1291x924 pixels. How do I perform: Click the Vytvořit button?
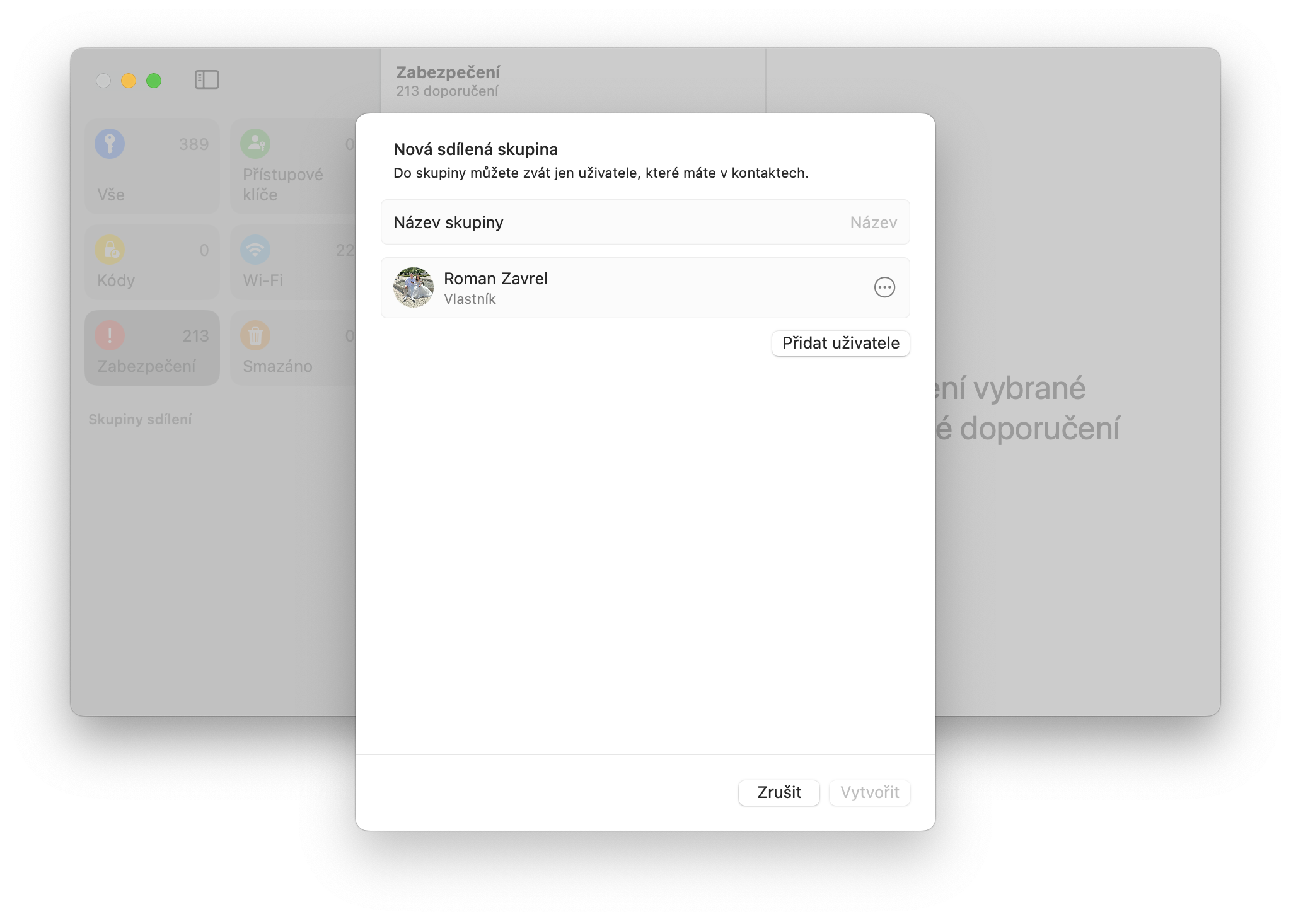pyautogui.click(x=869, y=792)
